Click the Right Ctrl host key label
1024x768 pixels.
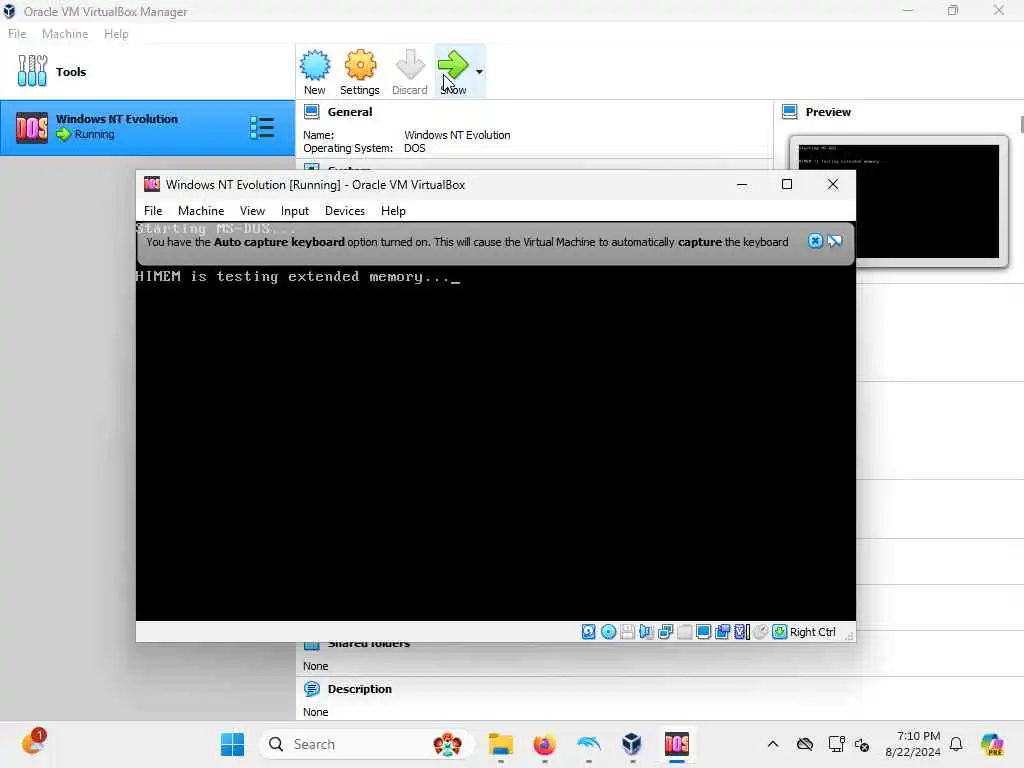pyautogui.click(x=812, y=632)
